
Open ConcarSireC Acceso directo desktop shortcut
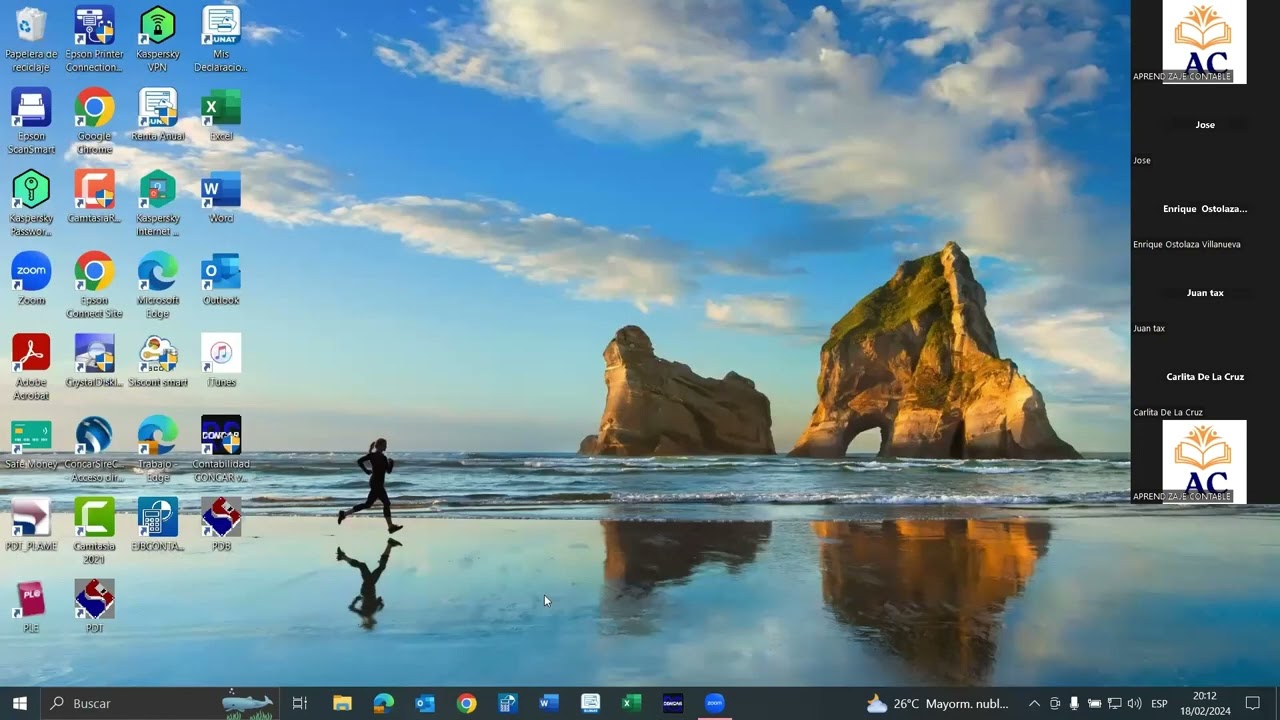click(x=94, y=449)
